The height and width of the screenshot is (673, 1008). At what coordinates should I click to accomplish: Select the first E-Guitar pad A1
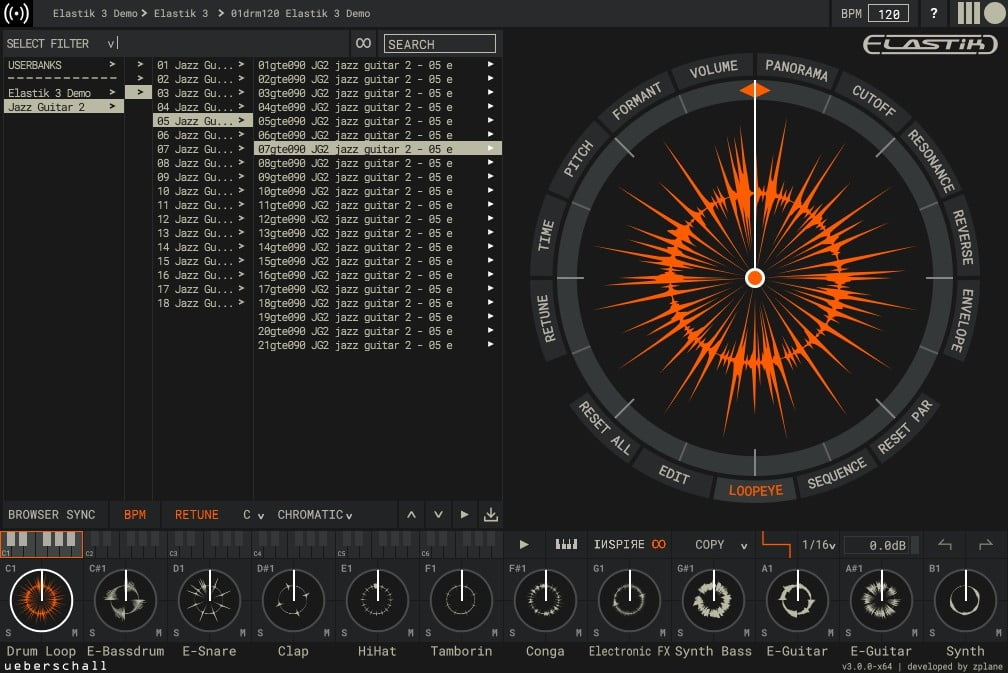[797, 600]
